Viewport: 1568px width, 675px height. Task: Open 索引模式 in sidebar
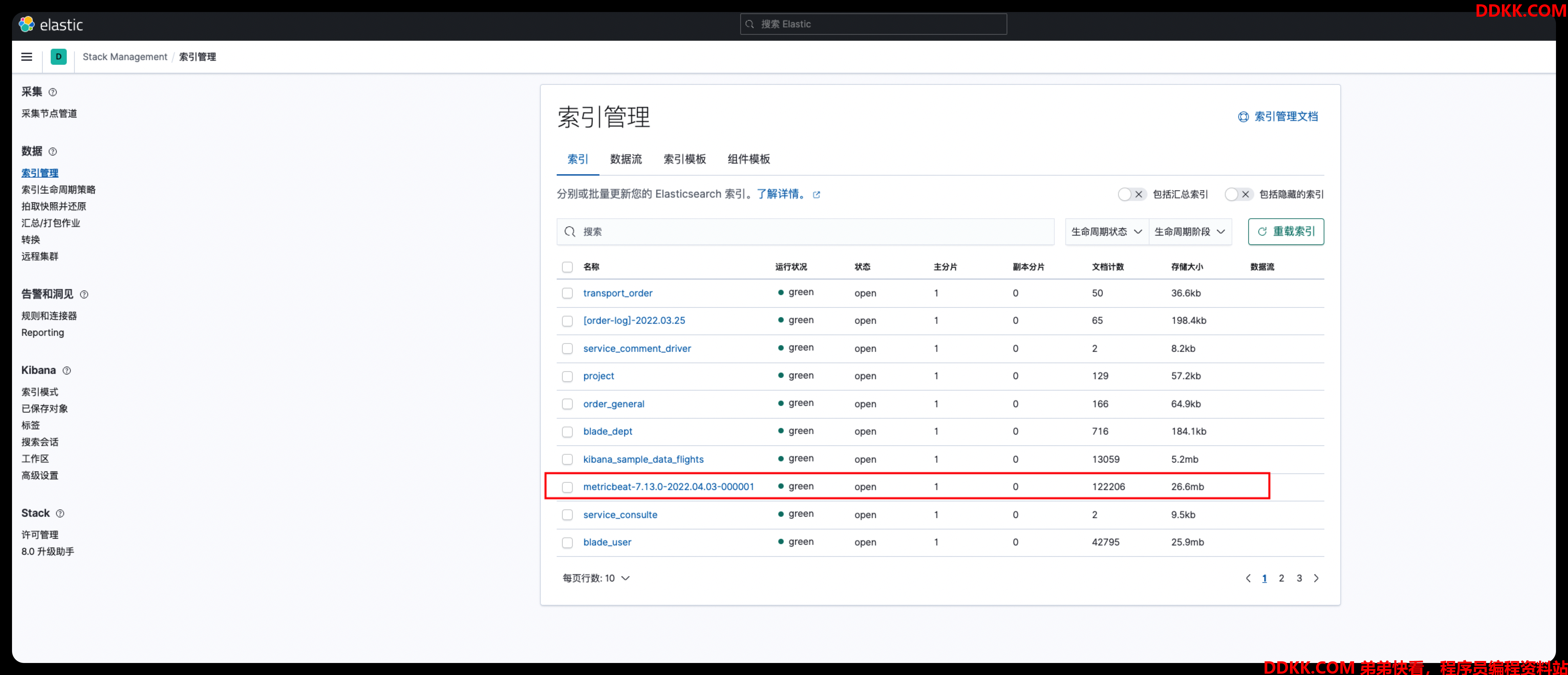coord(40,392)
